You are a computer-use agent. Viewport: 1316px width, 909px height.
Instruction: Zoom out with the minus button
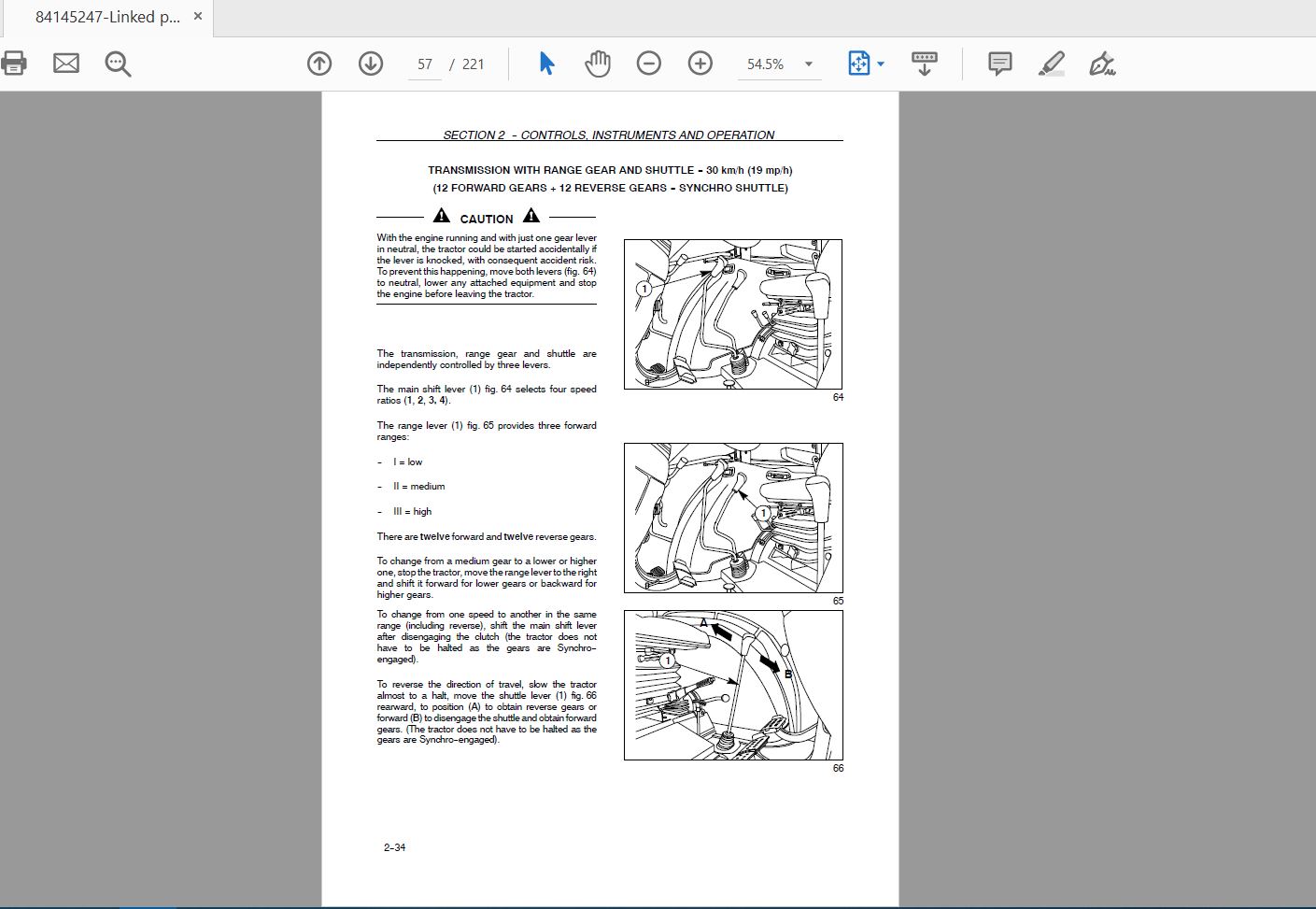pos(648,64)
